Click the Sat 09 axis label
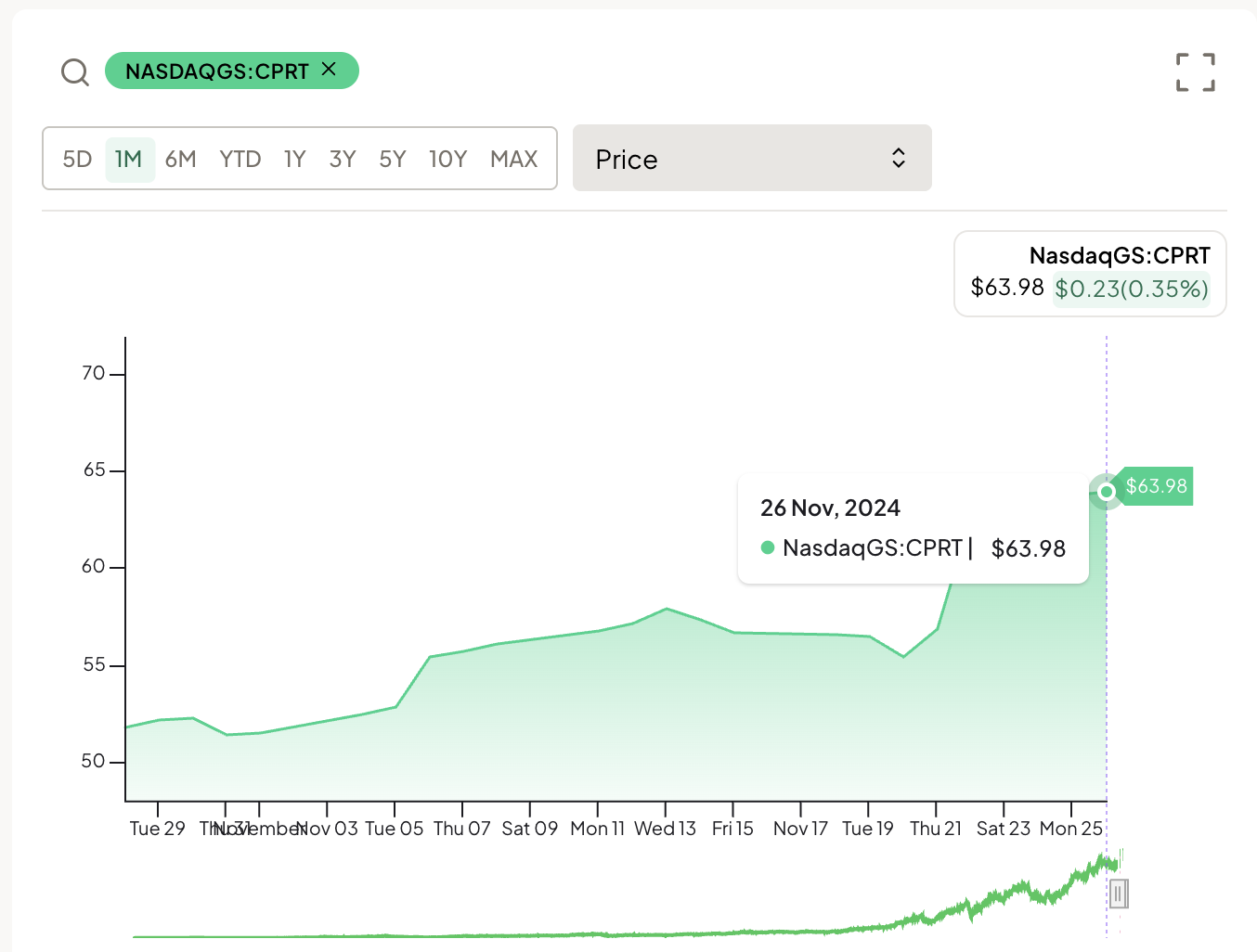This screenshot has height=952, width=1257. tap(530, 829)
